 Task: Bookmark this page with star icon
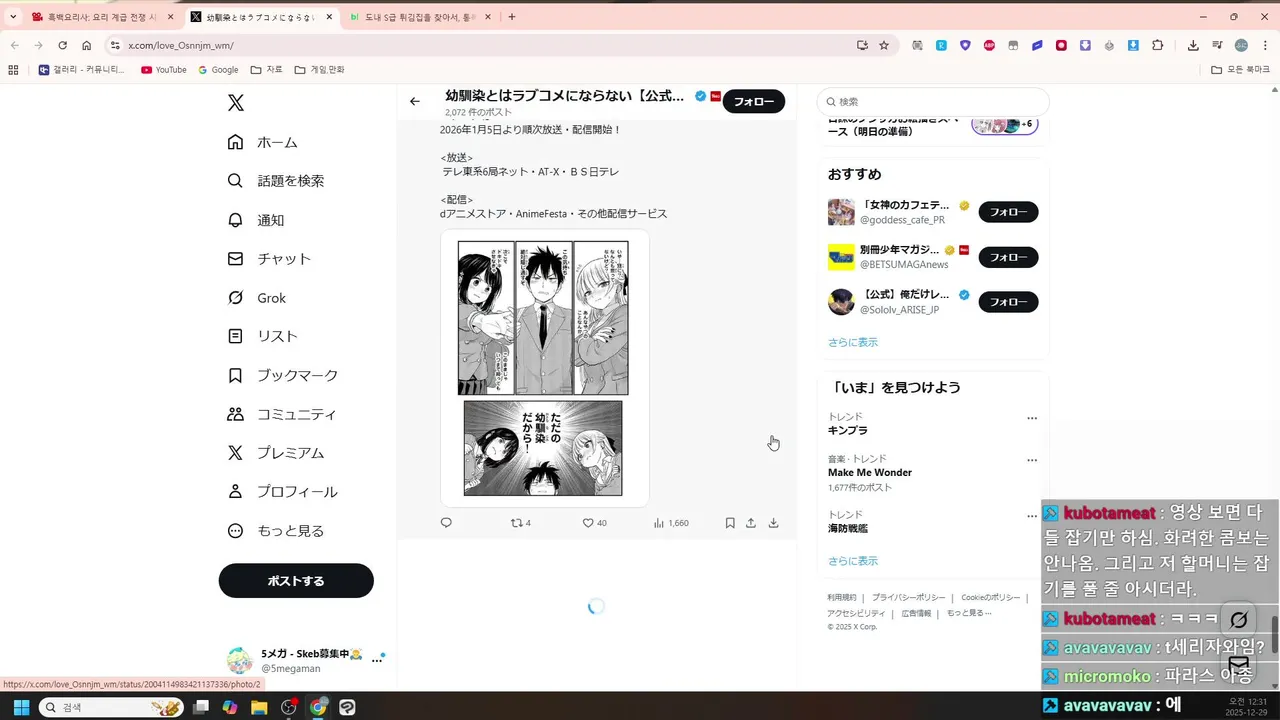pyautogui.click(x=884, y=45)
